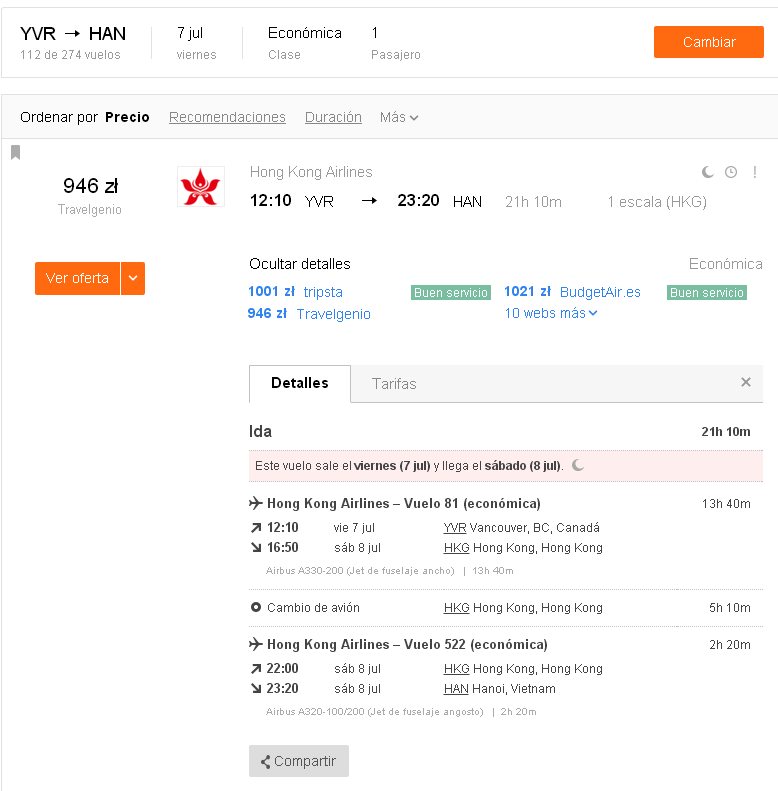
Task: Click the Hong Kong Airlines logo
Action: coord(200,187)
